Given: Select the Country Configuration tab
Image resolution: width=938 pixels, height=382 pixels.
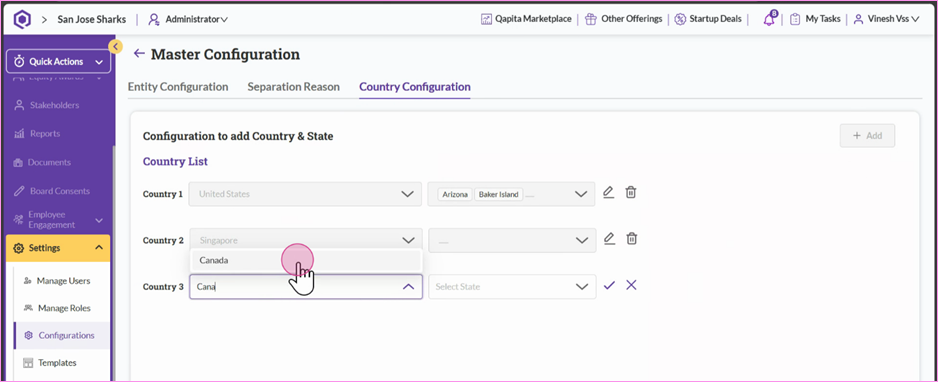Looking at the screenshot, I should coord(415,87).
